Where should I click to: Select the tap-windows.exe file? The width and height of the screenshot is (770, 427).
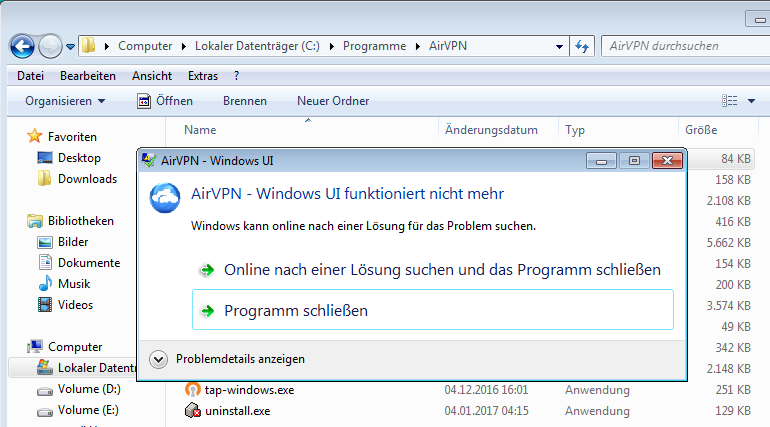coord(249,390)
